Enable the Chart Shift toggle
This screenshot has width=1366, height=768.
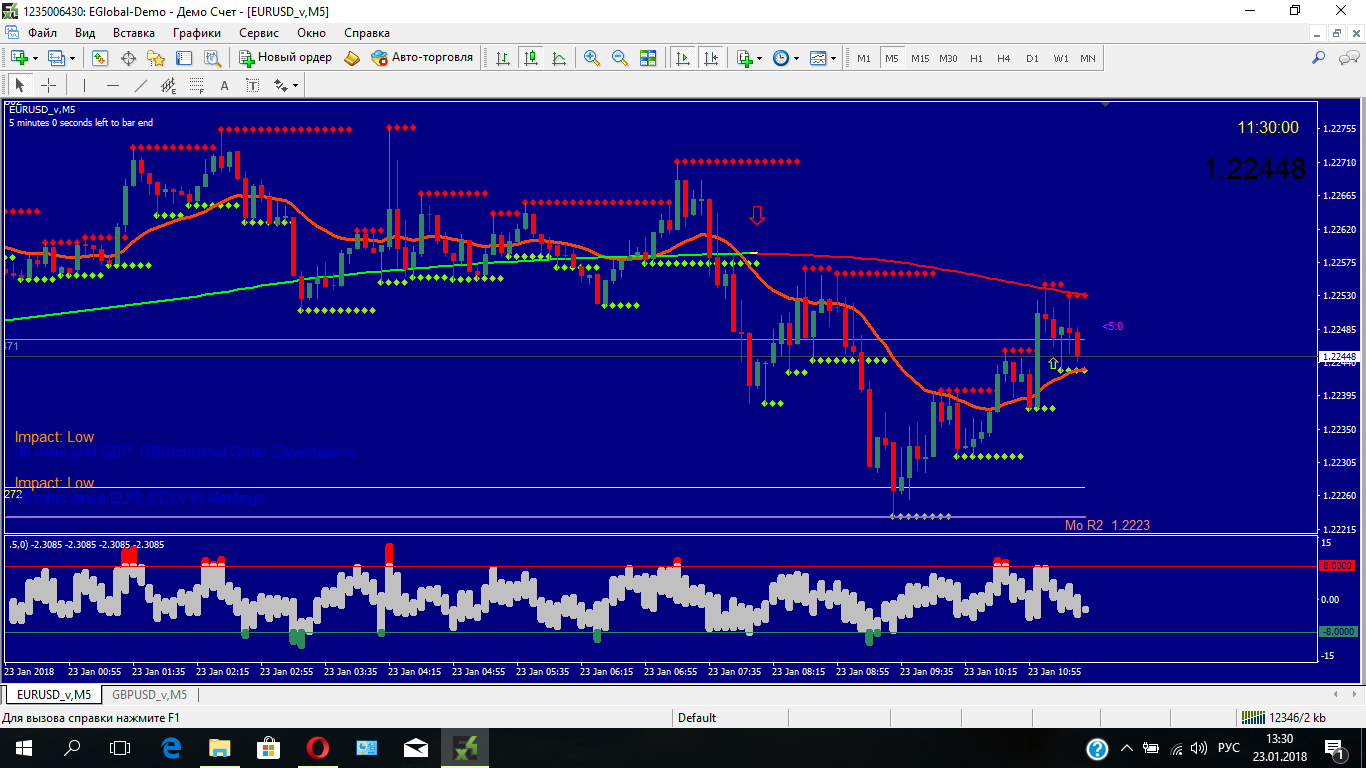click(x=711, y=58)
